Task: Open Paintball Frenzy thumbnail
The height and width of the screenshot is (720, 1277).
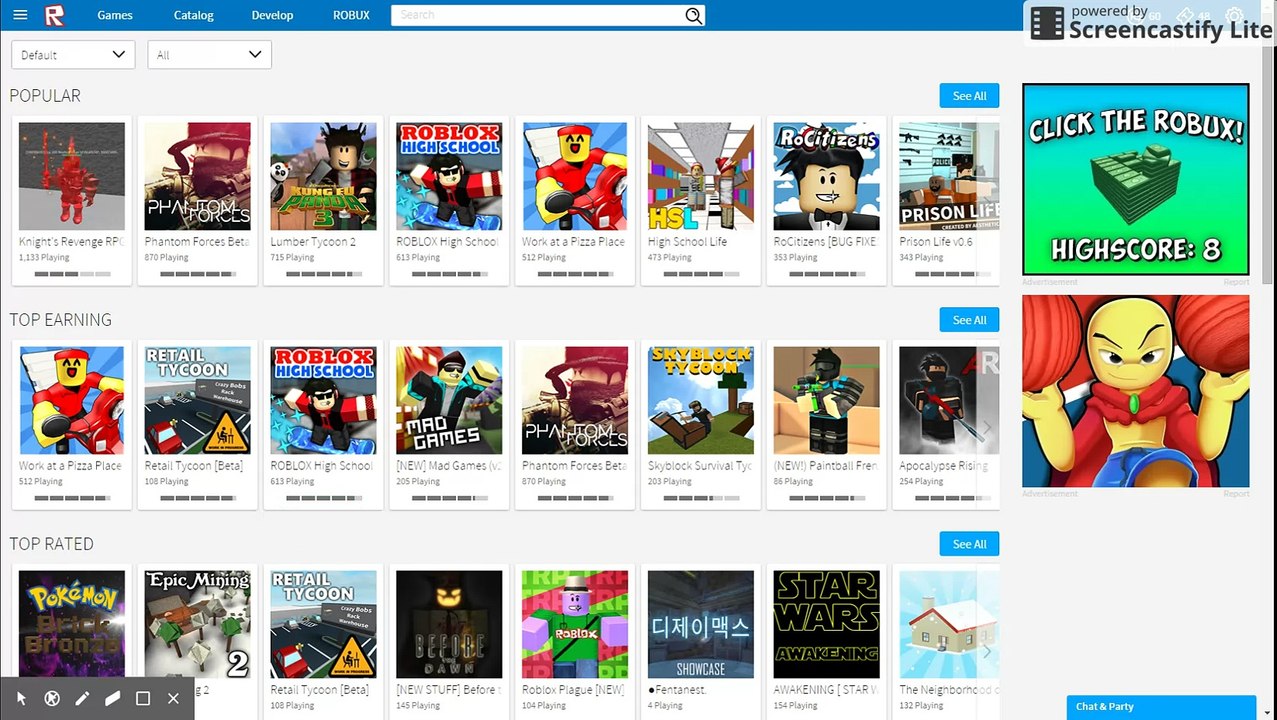Action: pyautogui.click(x=827, y=400)
